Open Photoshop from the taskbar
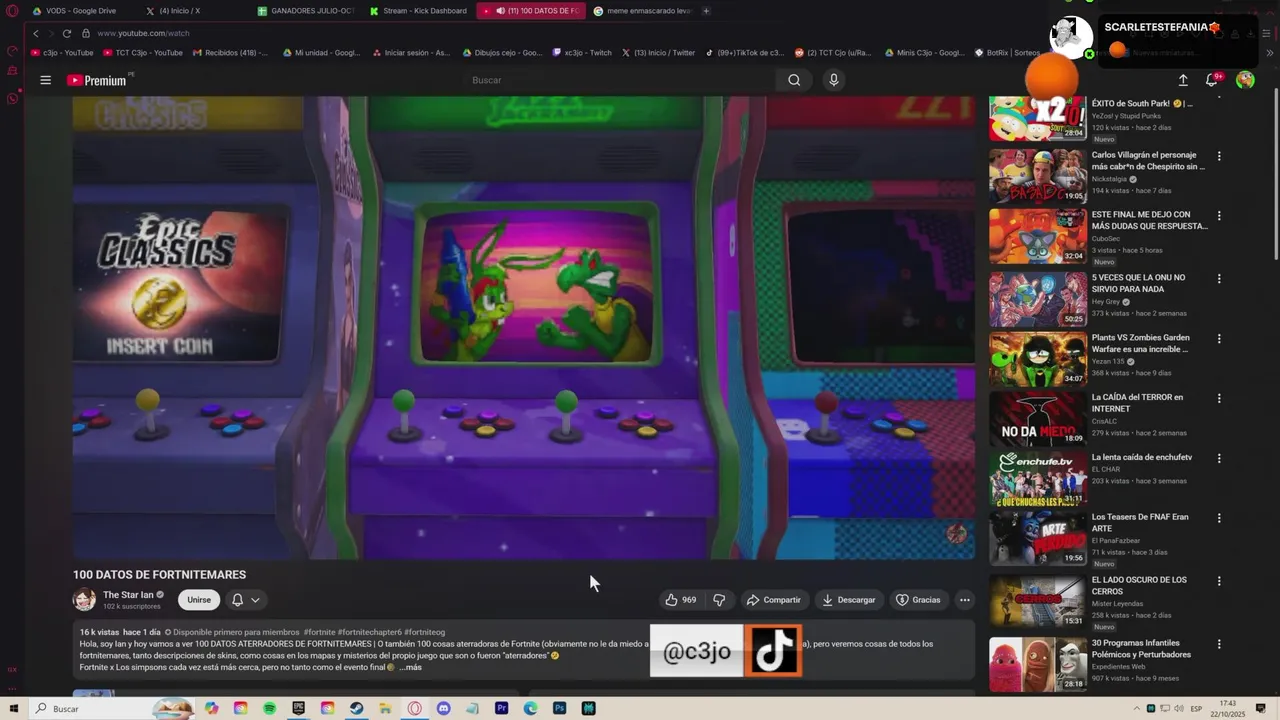This screenshot has width=1280, height=720. pos(559,708)
